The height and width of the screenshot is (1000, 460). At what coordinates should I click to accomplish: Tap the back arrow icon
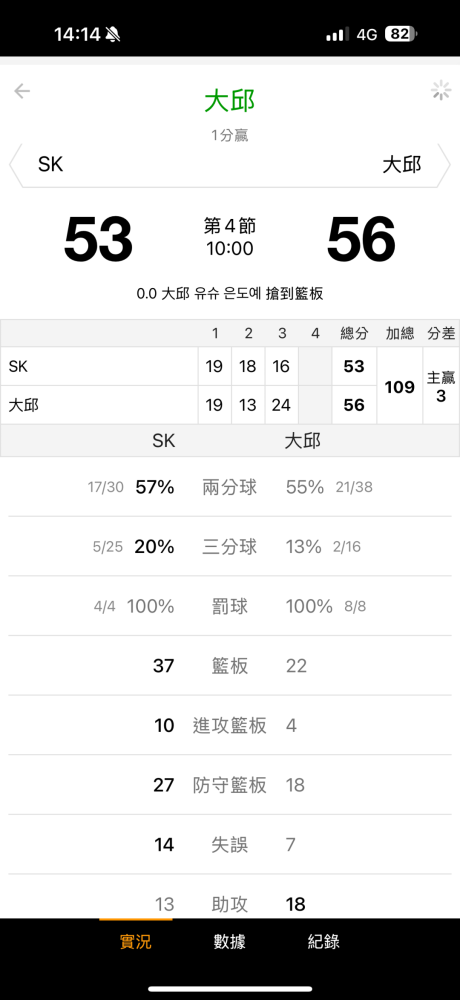tap(22, 91)
